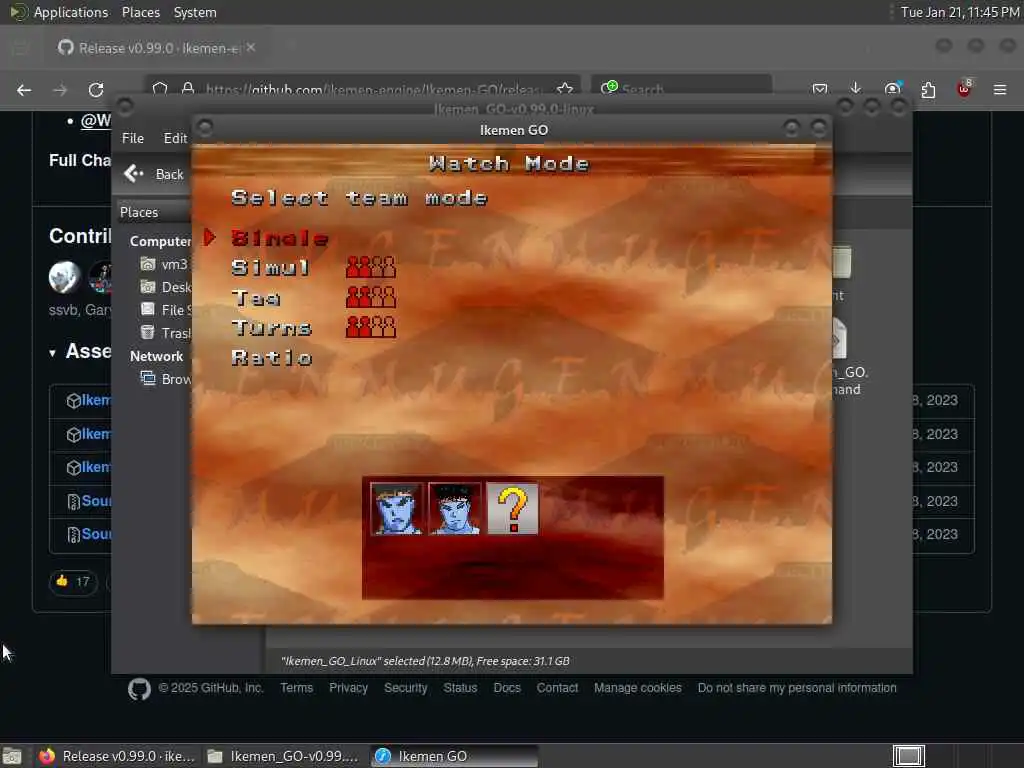
Task: Click the first blue fighter portrait
Action: tap(396, 509)
